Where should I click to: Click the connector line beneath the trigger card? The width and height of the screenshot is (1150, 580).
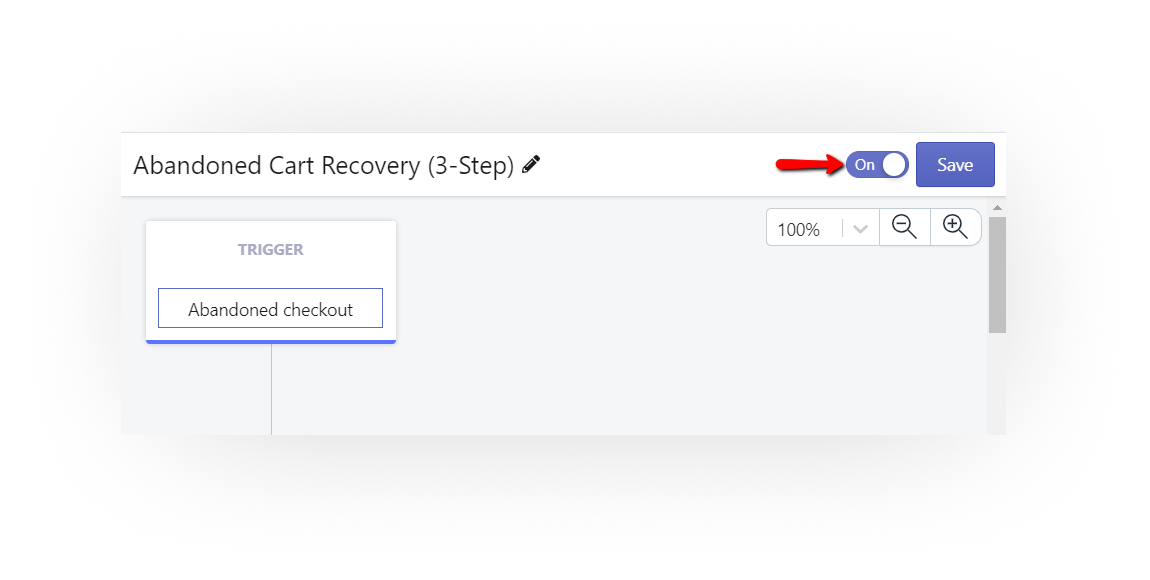271,389
